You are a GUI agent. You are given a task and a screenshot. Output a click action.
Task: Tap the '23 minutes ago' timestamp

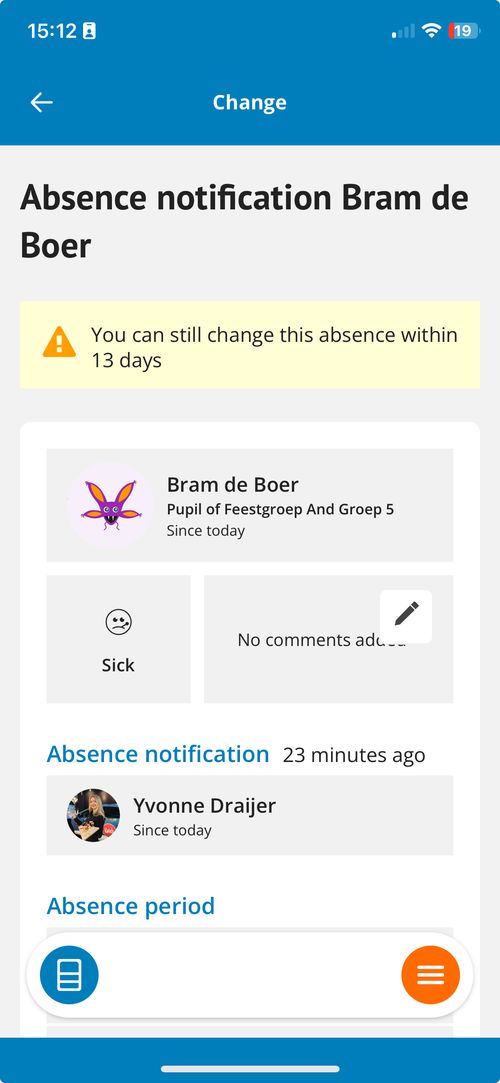[x=354, y=755]
